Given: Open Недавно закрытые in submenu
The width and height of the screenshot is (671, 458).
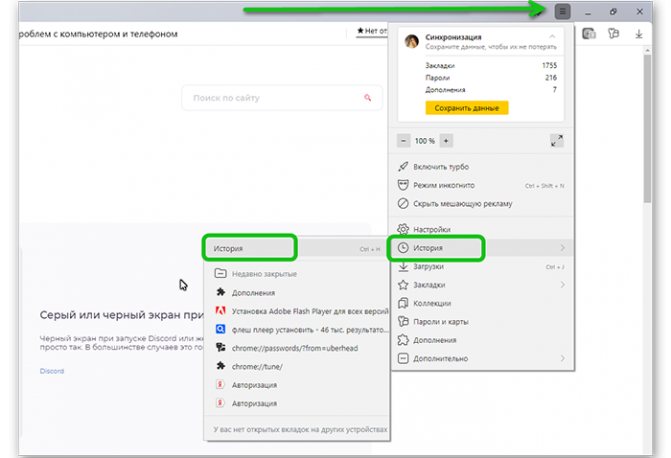Looking at the screenshot, I should [297, 274].
